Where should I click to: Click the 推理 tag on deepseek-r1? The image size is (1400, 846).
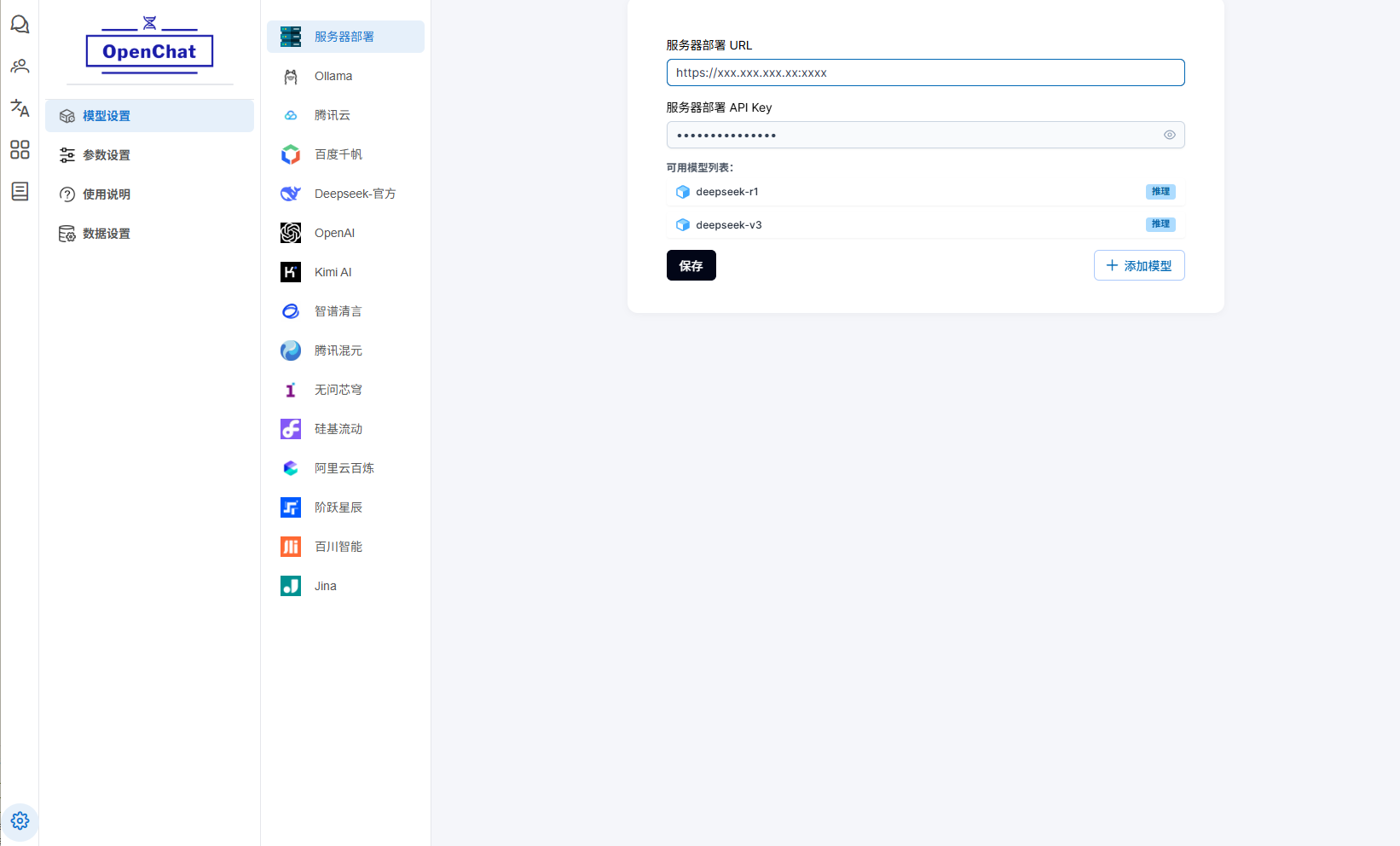1160,192
